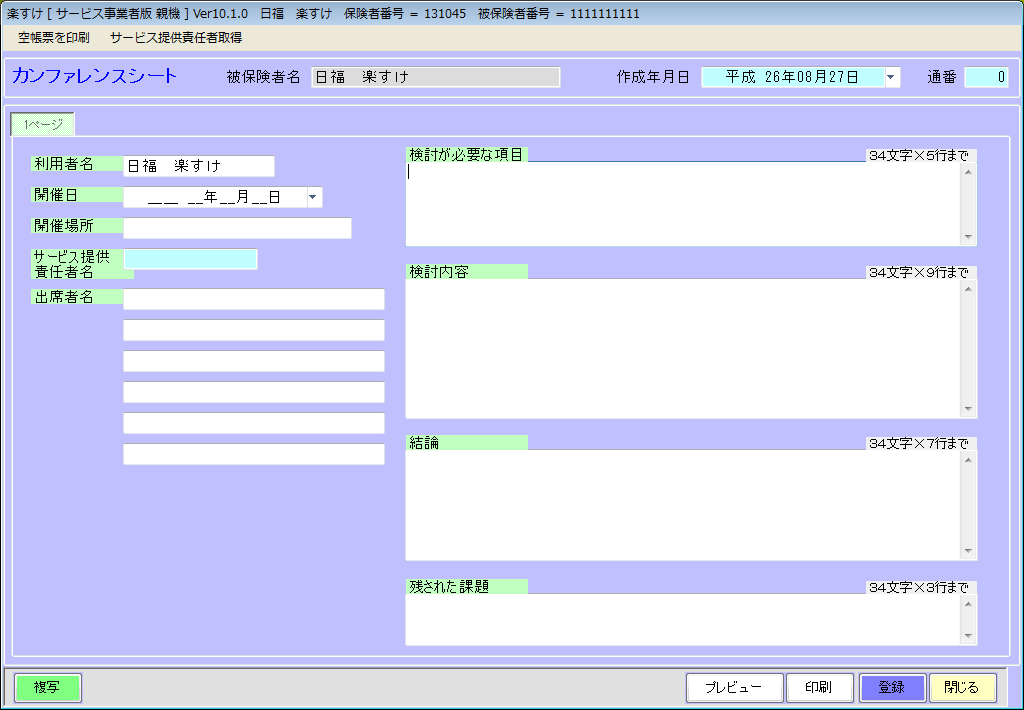The height and width of the screenshot is (710, 1024).
Task: Click the 印刷 print button
Action: click(819, 688)
